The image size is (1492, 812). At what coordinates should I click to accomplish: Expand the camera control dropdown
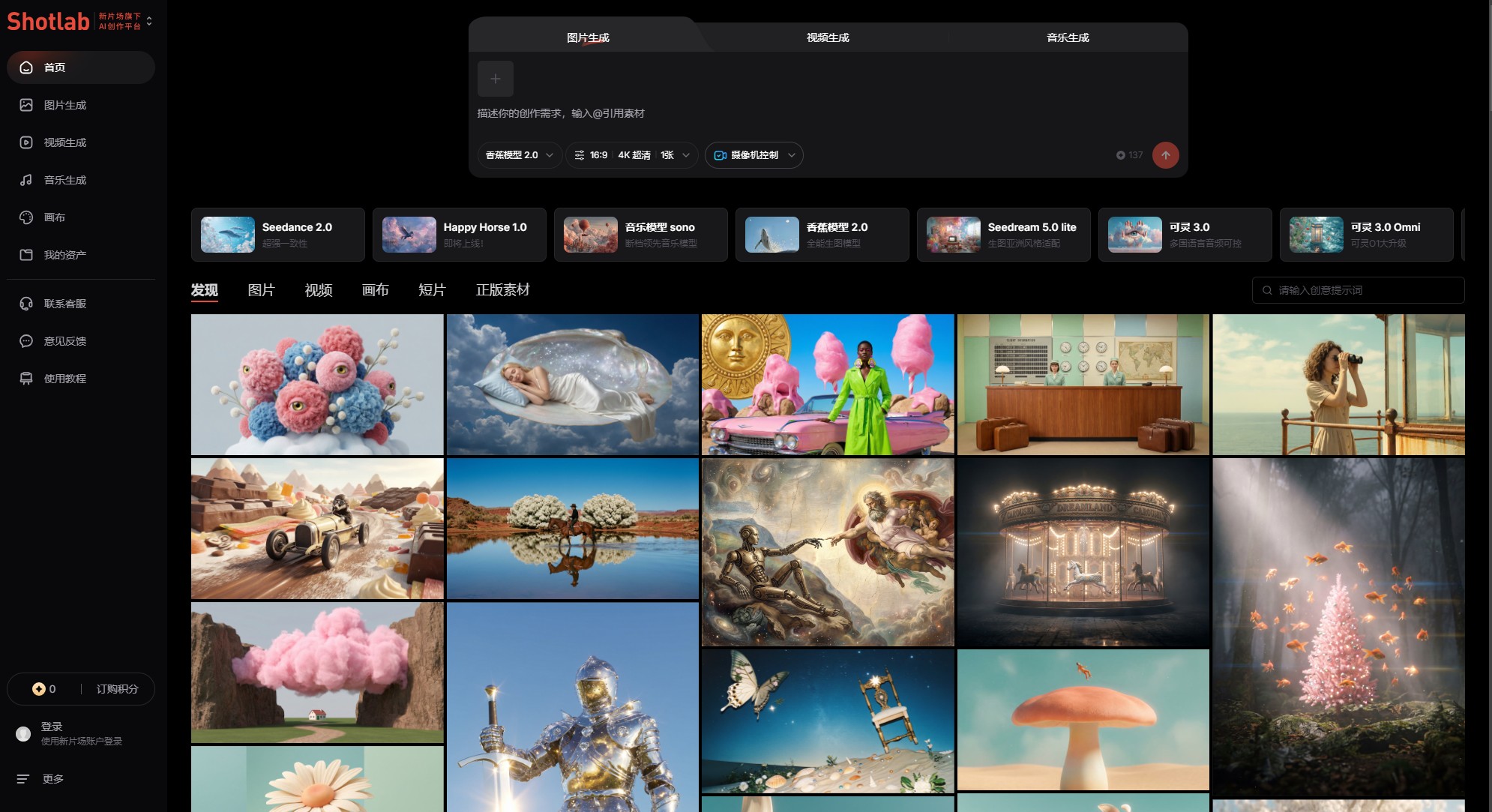click(753, 155)
